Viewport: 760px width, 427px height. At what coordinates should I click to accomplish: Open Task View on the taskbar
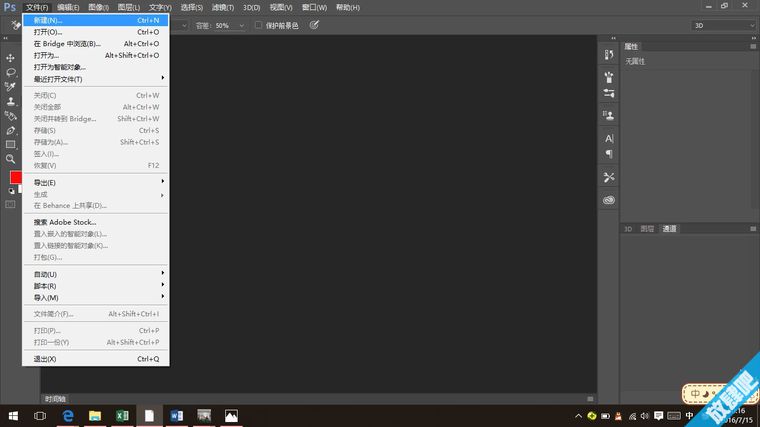[x=40, y=416]
